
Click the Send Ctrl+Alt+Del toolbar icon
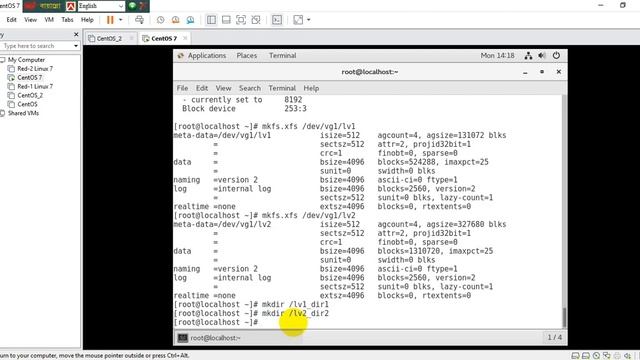pos(139,20)
